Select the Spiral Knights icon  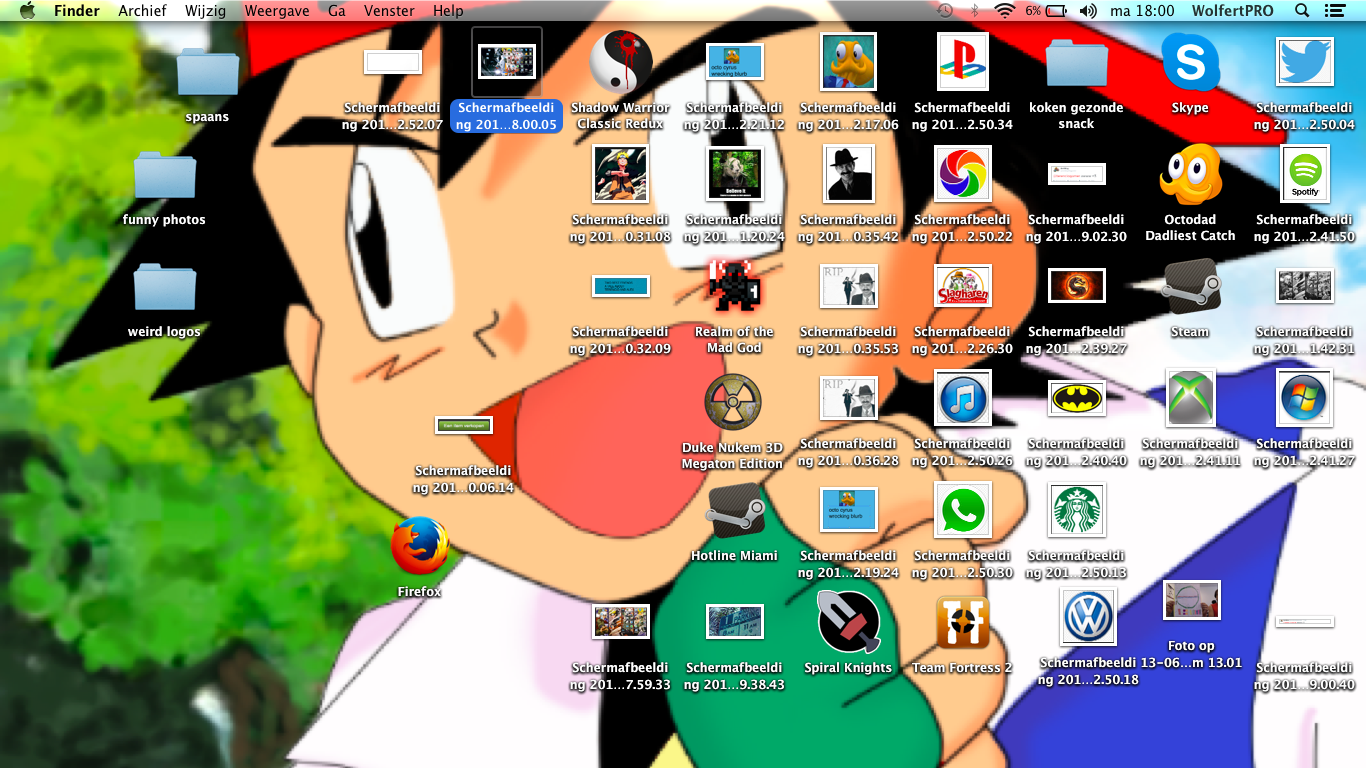pyautogui.click(x=848, y=623)
